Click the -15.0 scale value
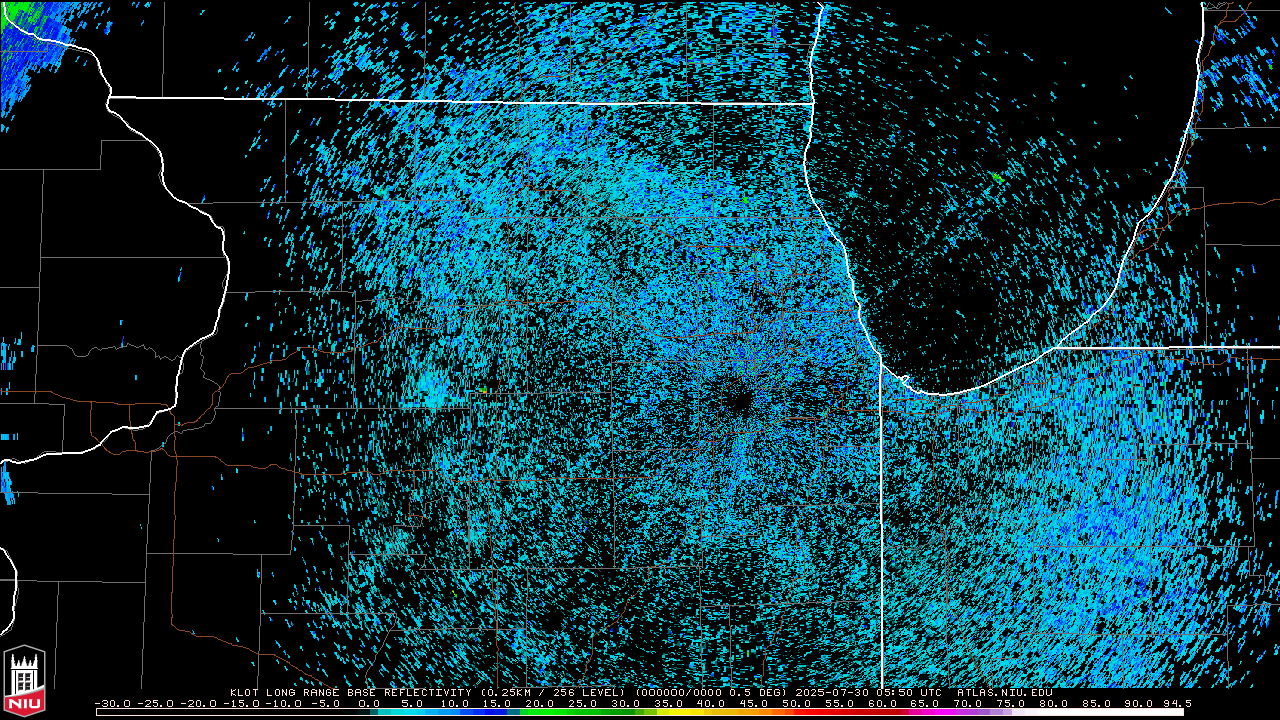 (242, 703)
